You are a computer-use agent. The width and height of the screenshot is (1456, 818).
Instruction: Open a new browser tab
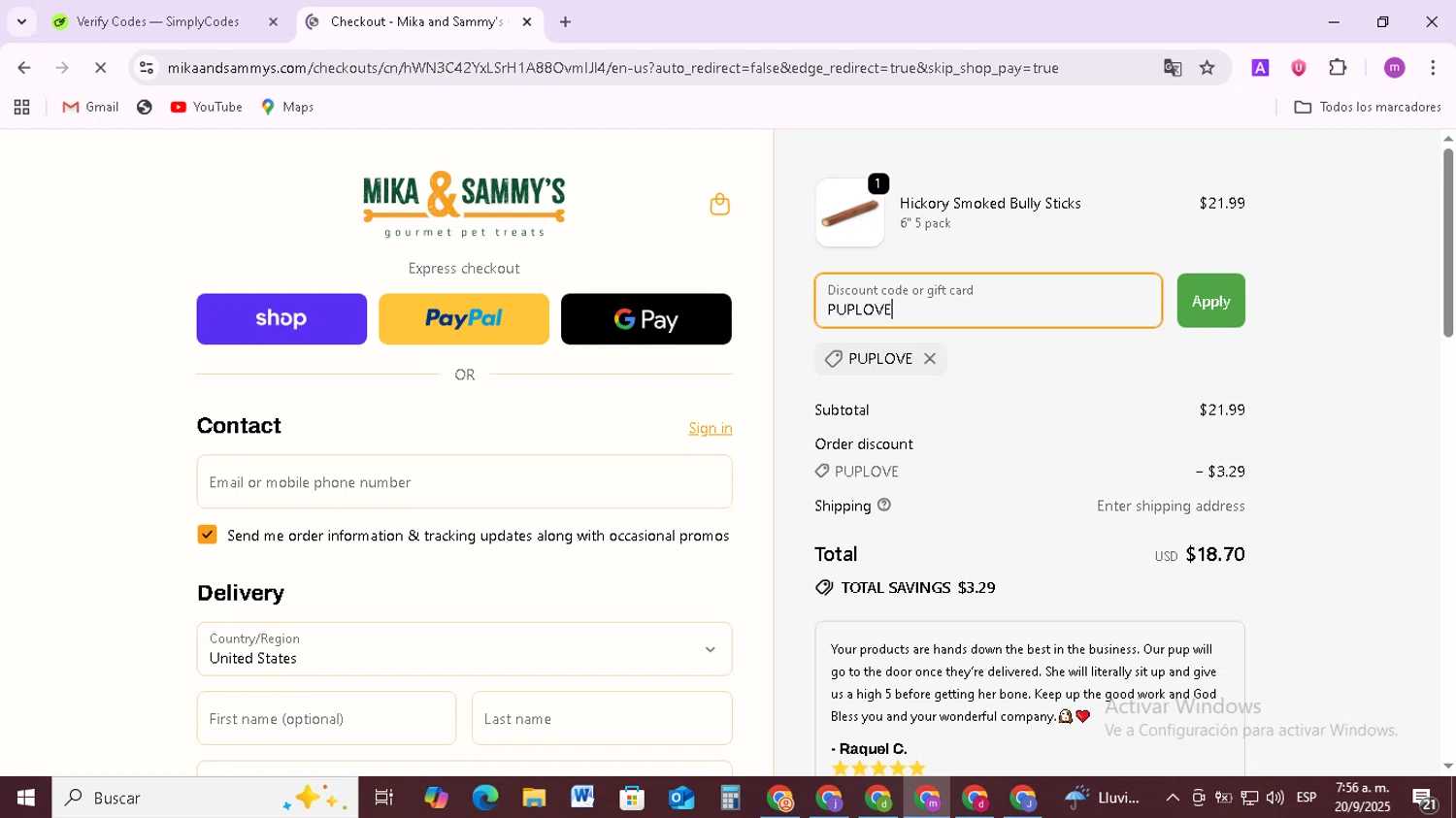[x=565, y=21]
